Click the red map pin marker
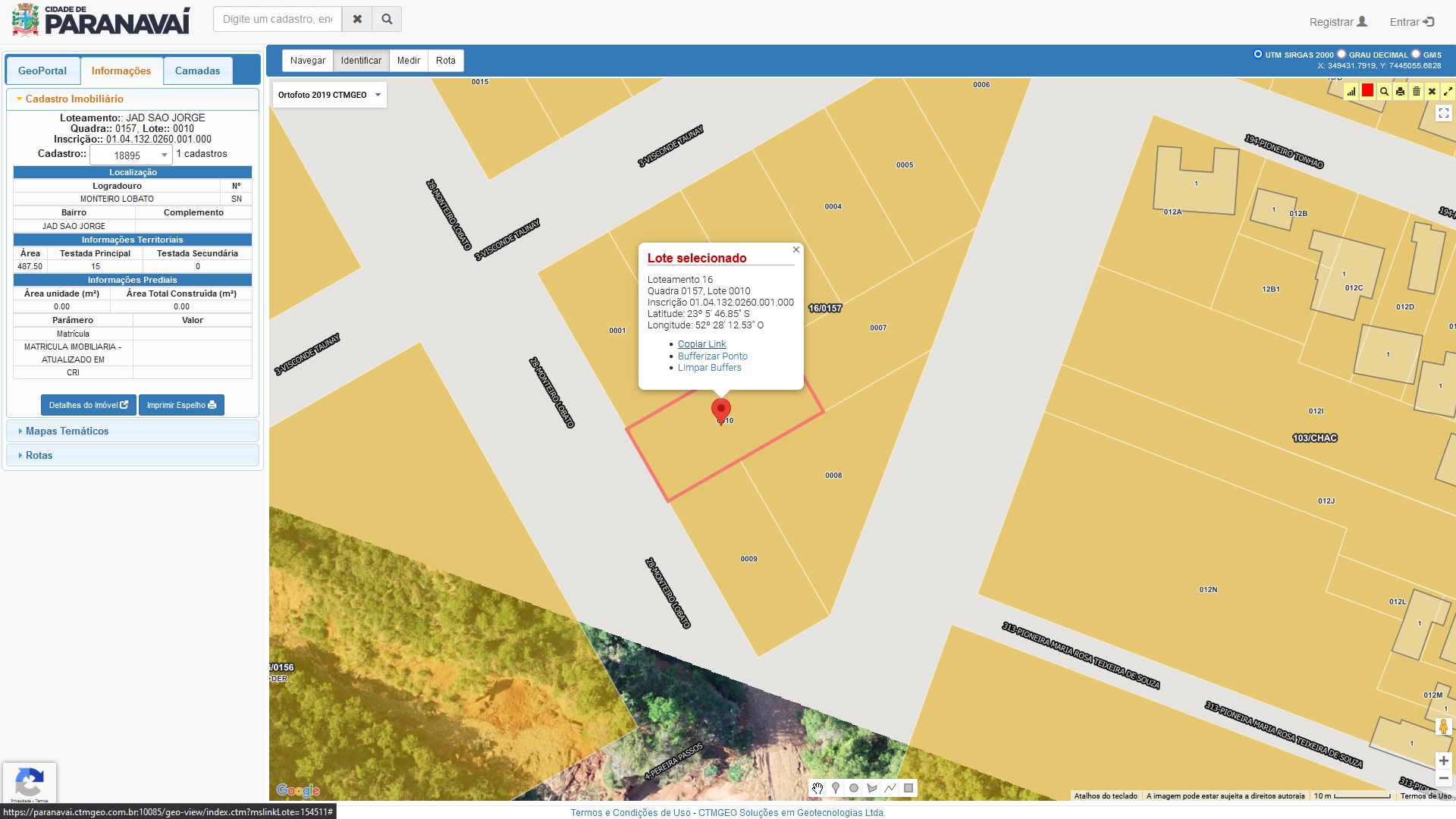 coord(720,412)
